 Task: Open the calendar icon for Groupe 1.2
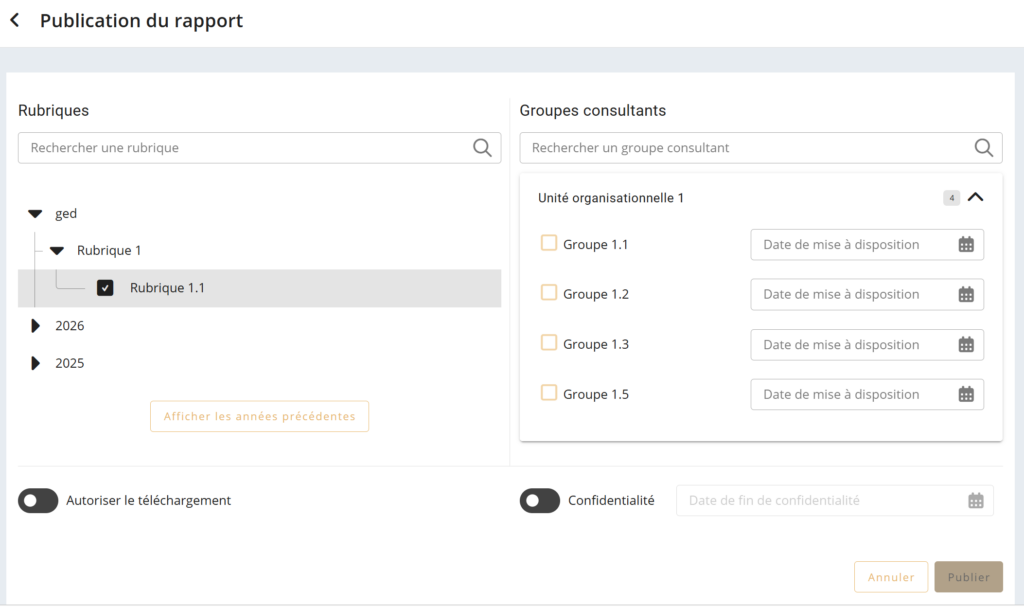[966, 295]
